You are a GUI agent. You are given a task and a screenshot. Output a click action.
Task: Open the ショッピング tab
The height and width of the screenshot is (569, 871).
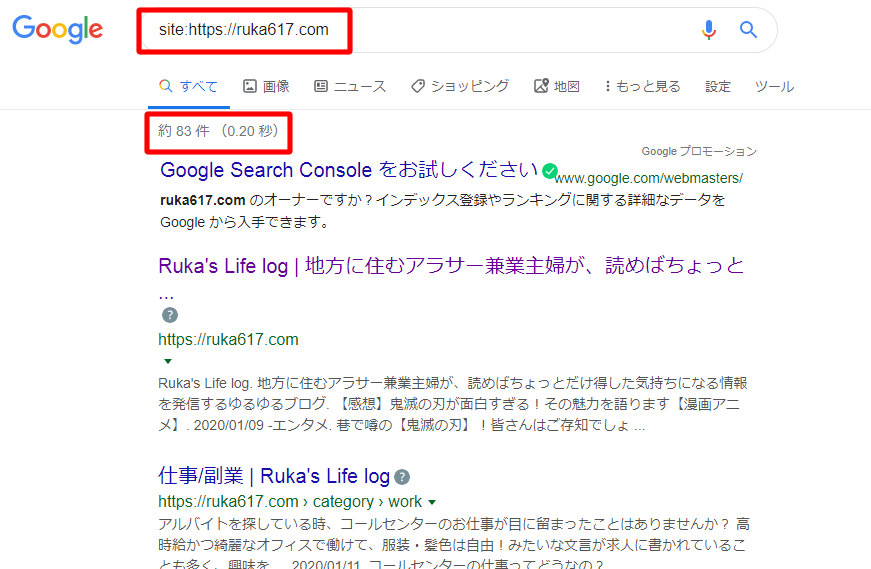[x=460, y=86]
